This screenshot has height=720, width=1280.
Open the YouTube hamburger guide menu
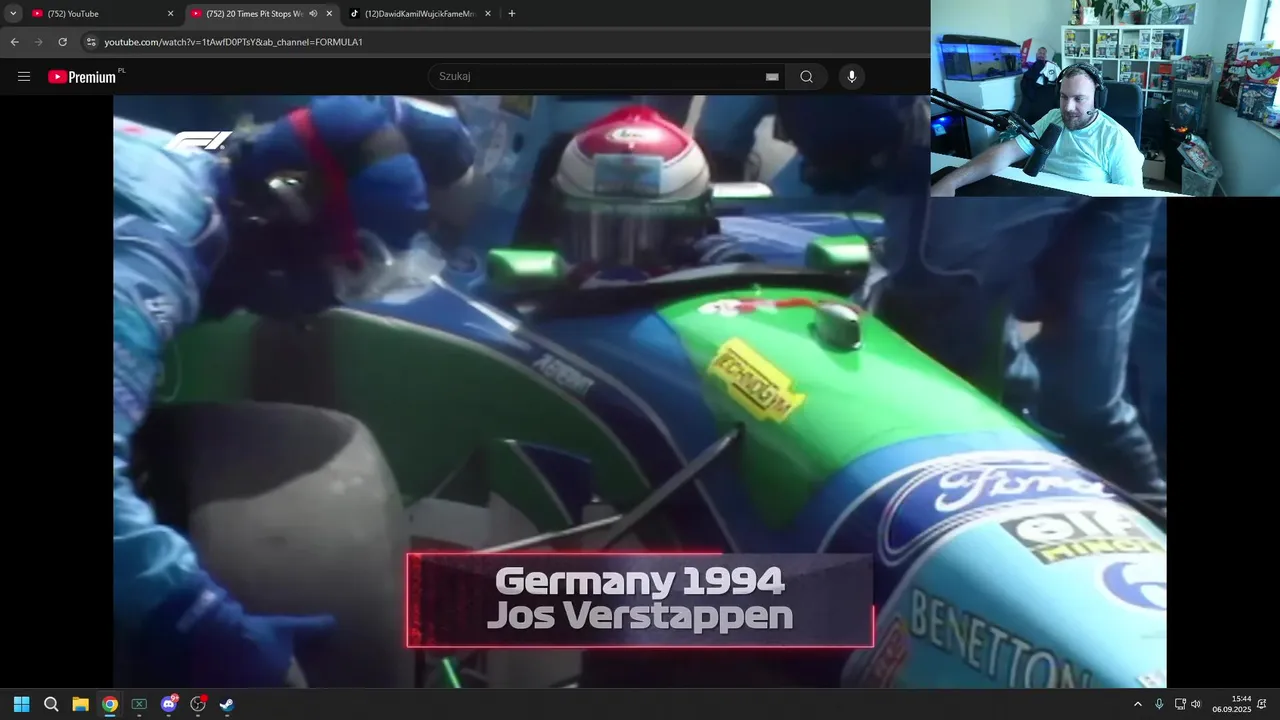24,77
